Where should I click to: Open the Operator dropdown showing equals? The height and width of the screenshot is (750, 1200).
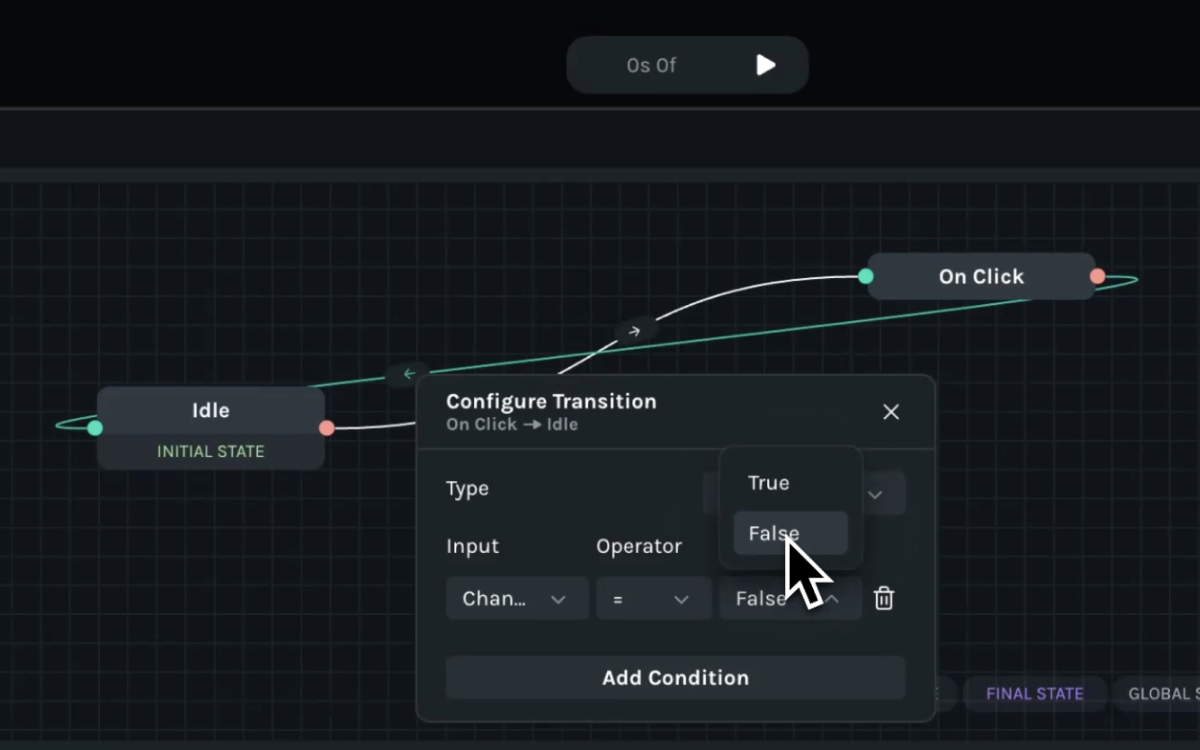pos(653,599)
